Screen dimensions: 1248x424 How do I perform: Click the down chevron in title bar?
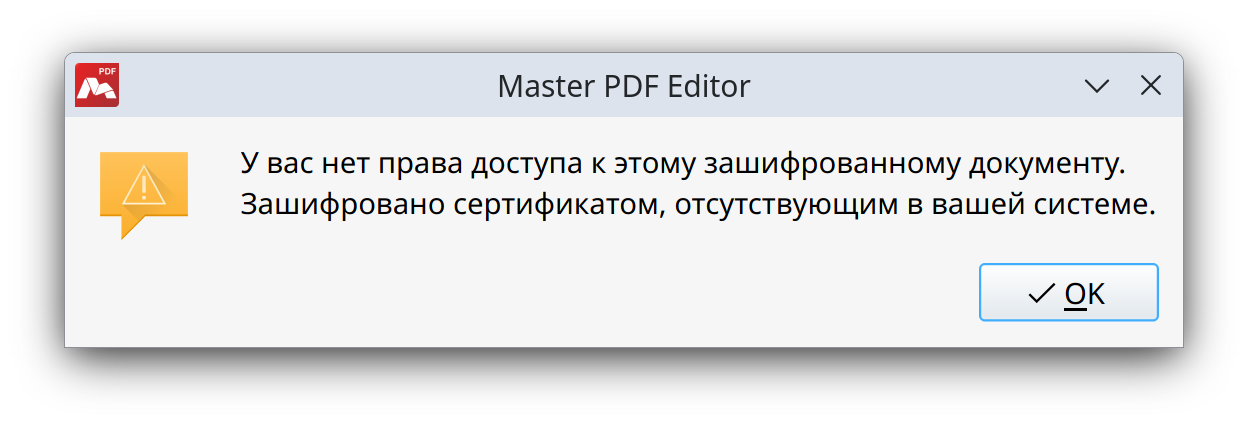coord(1097,87)
